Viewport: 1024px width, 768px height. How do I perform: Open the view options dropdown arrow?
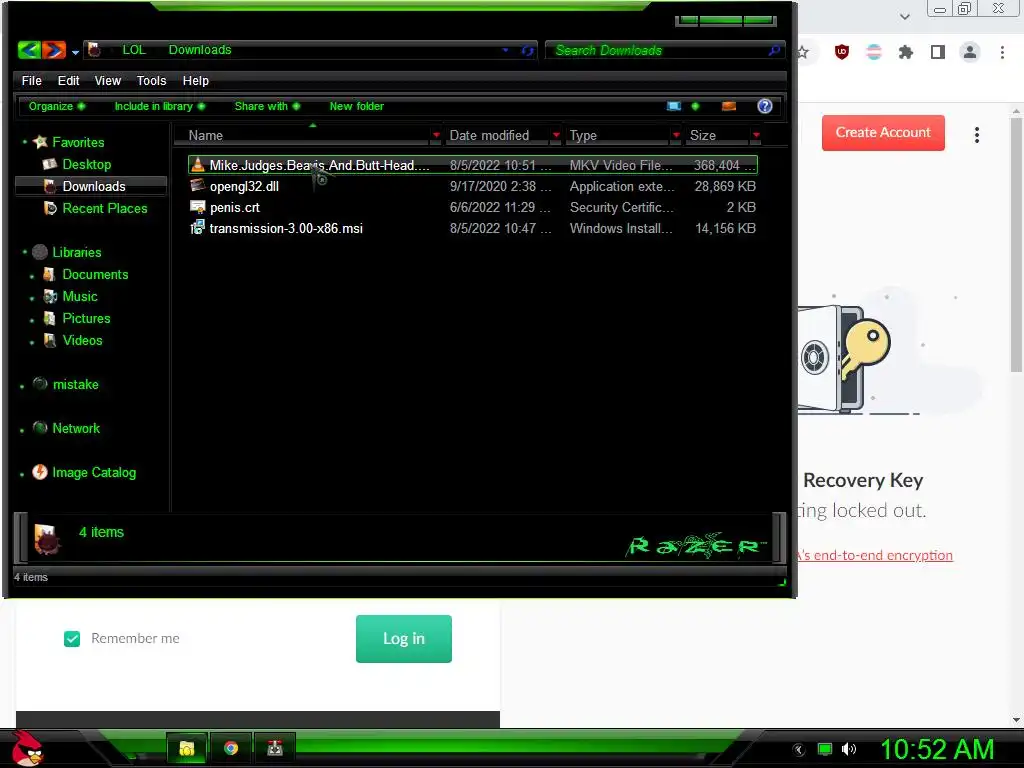pyautogui.click(x=695, y=106)
